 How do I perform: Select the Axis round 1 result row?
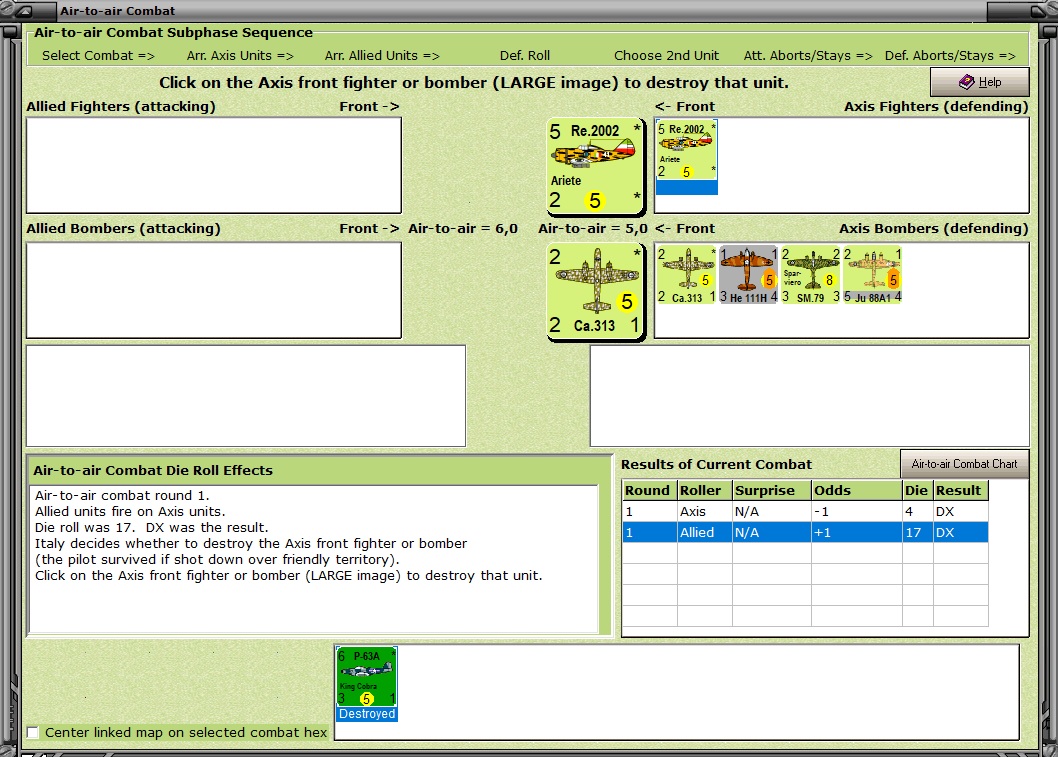[x=805, y=511]
